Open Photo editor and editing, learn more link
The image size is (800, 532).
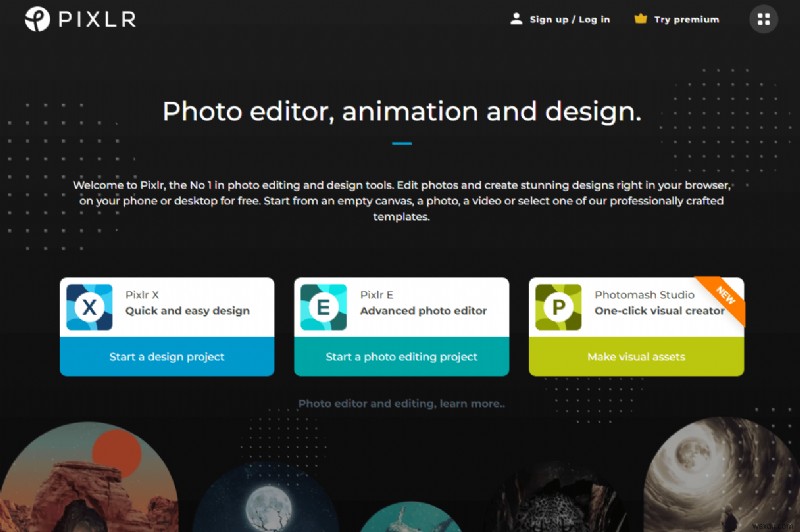tap(402, 403)
